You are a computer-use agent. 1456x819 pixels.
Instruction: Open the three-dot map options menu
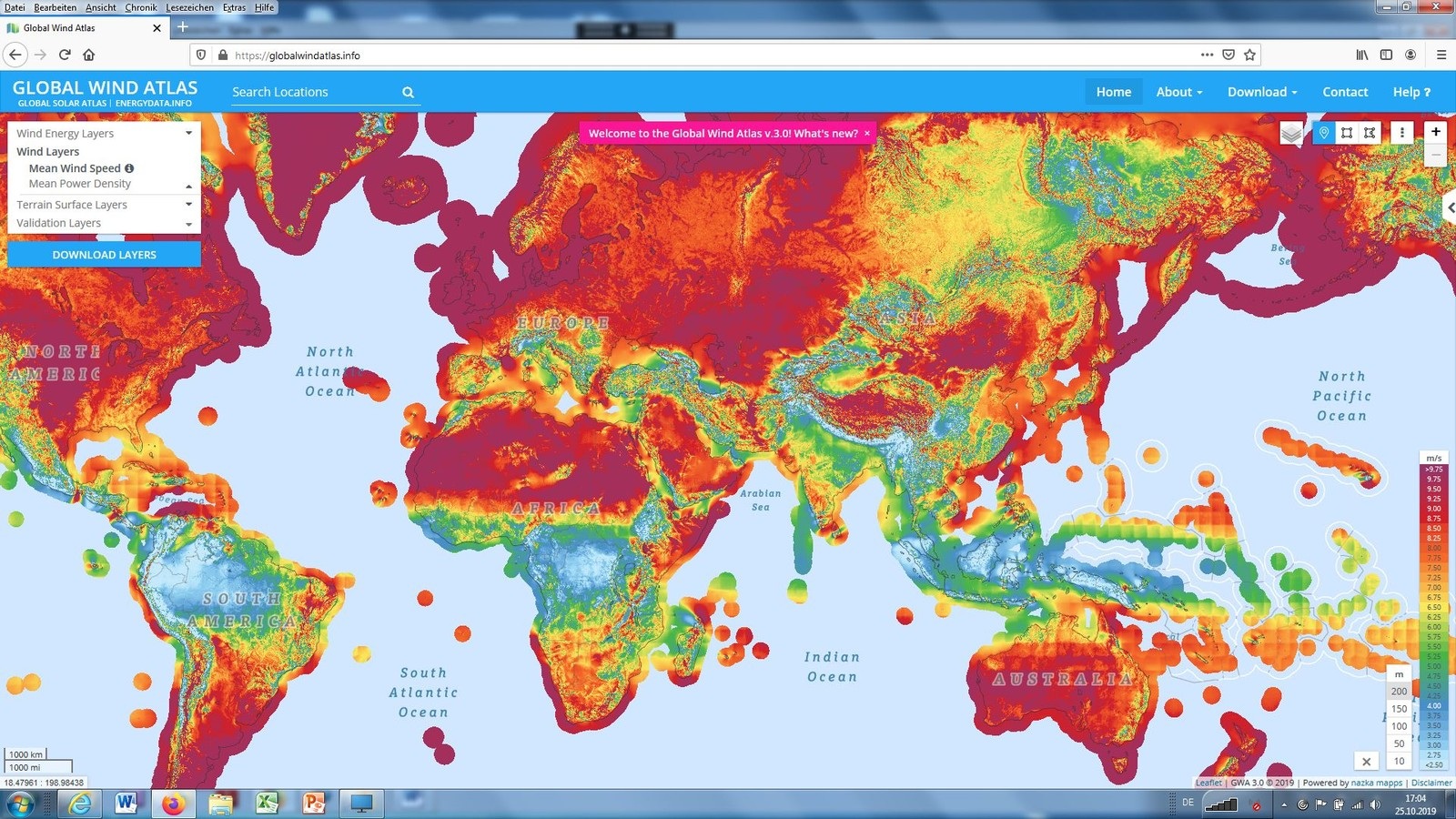1401,133
